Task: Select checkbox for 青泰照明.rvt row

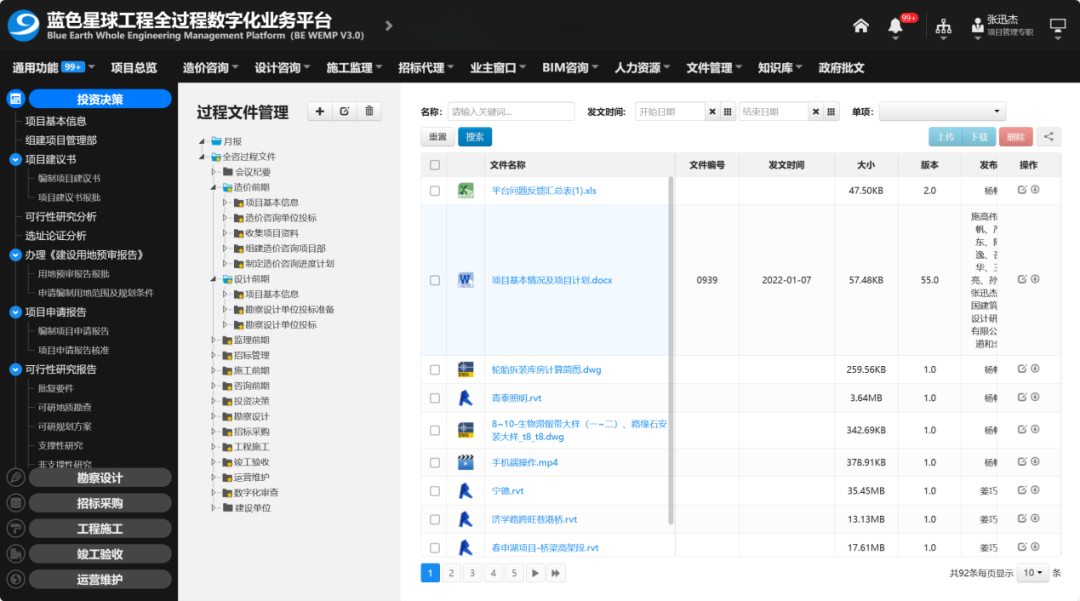Action: (x=434, y=398)
